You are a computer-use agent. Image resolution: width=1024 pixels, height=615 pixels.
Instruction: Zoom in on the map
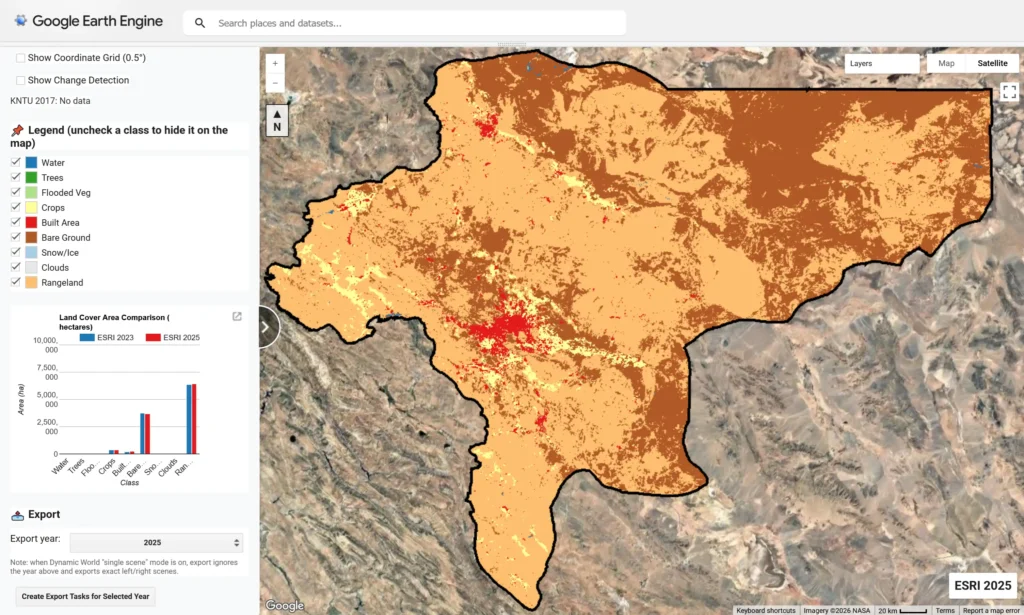pyautogui.click(x=275, y=63)
